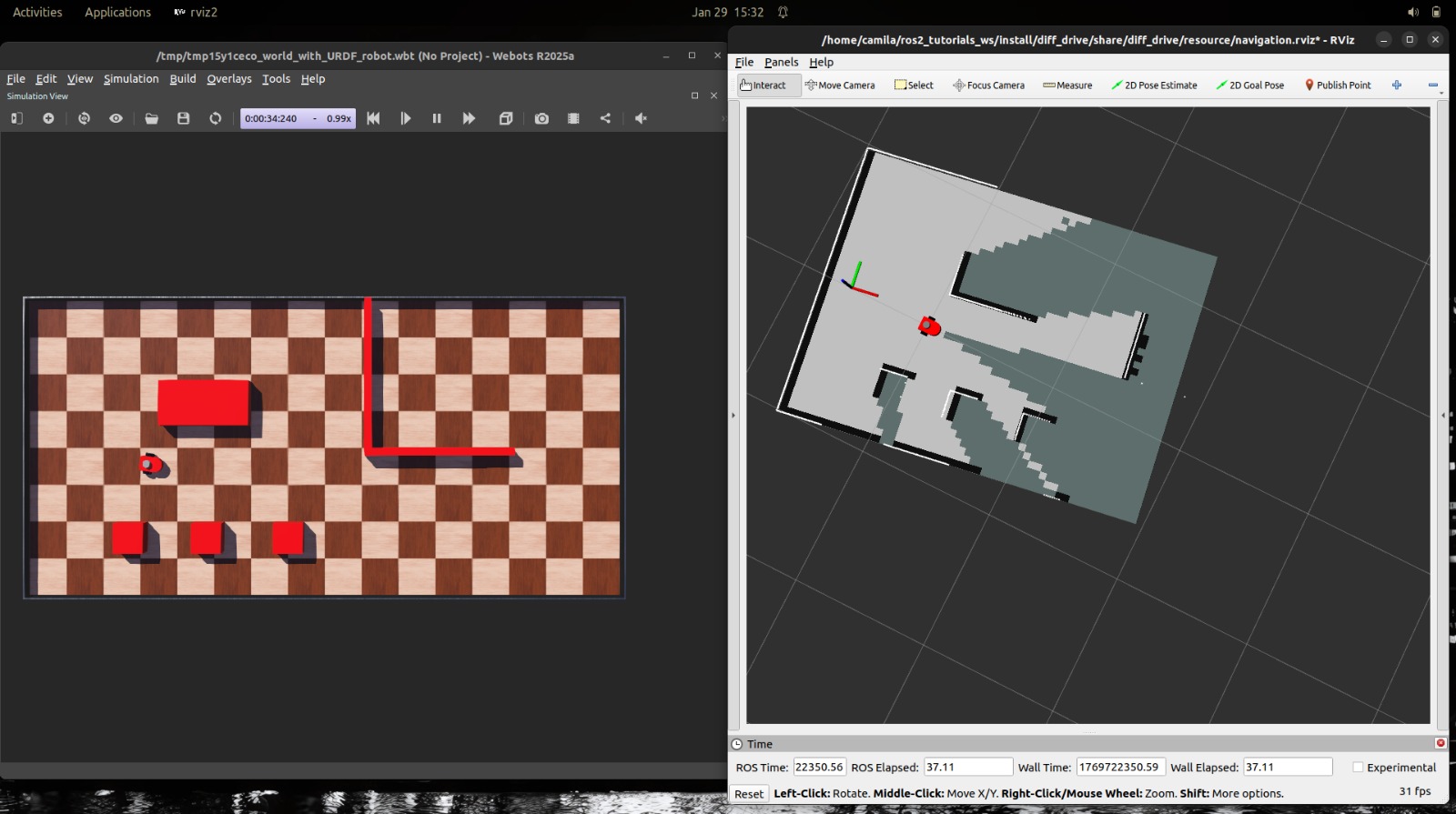Choose the Publish Point tool
This screenshot has width=1456, height=814.
click(1337, 85)
